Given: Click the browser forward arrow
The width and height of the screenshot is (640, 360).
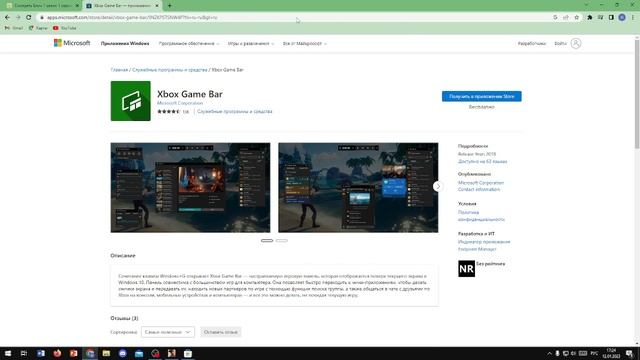Looking at the screenshot, I should (x=18, y=18).
